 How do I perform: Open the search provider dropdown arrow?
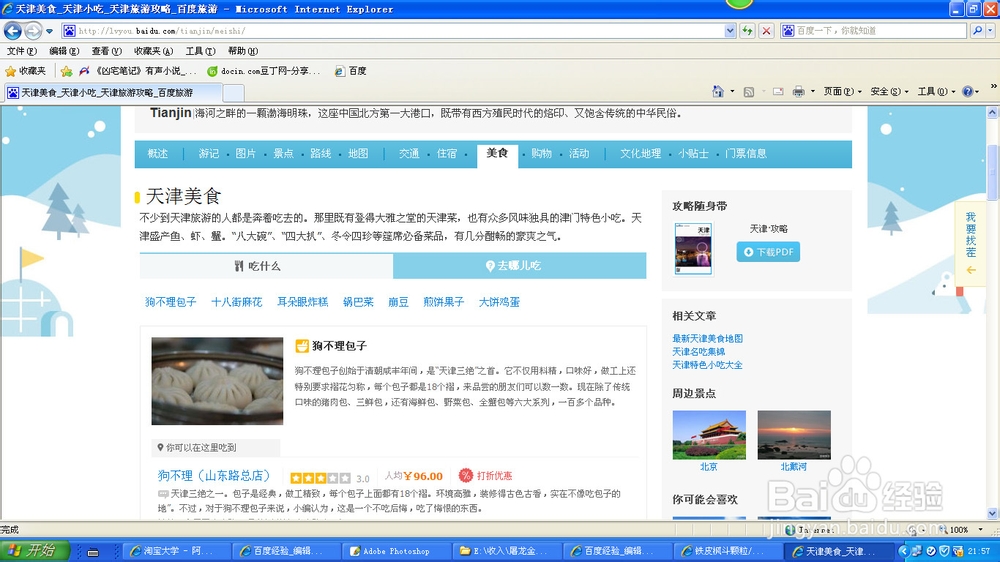click(x=990, y=31)
